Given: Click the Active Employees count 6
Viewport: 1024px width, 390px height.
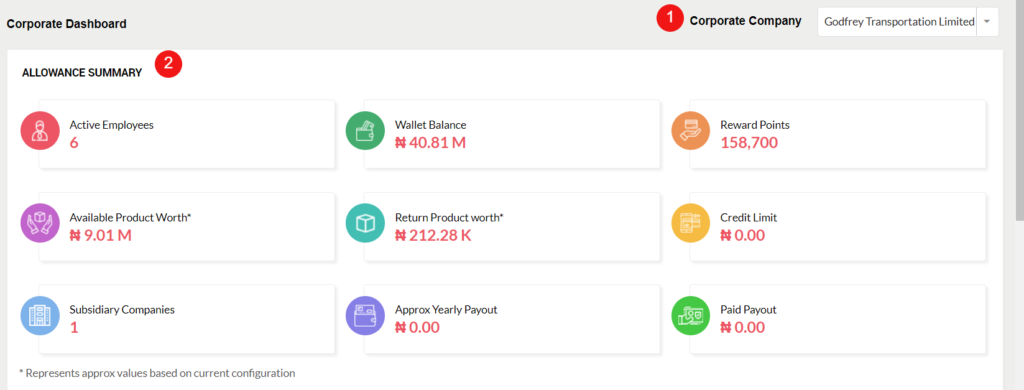Looking at the screenshot, I should 74,142.
